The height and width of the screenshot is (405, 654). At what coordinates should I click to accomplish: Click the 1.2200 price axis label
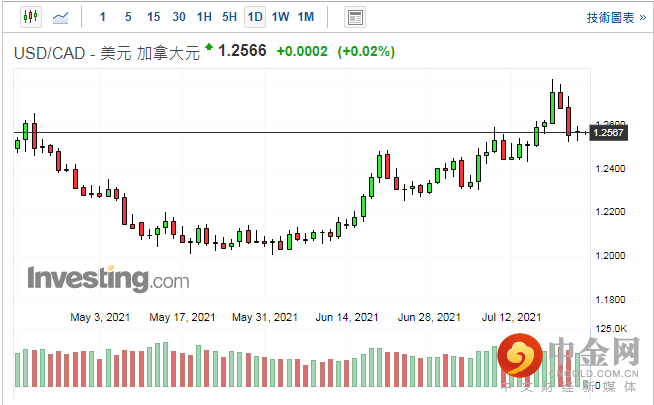[610, 211]
